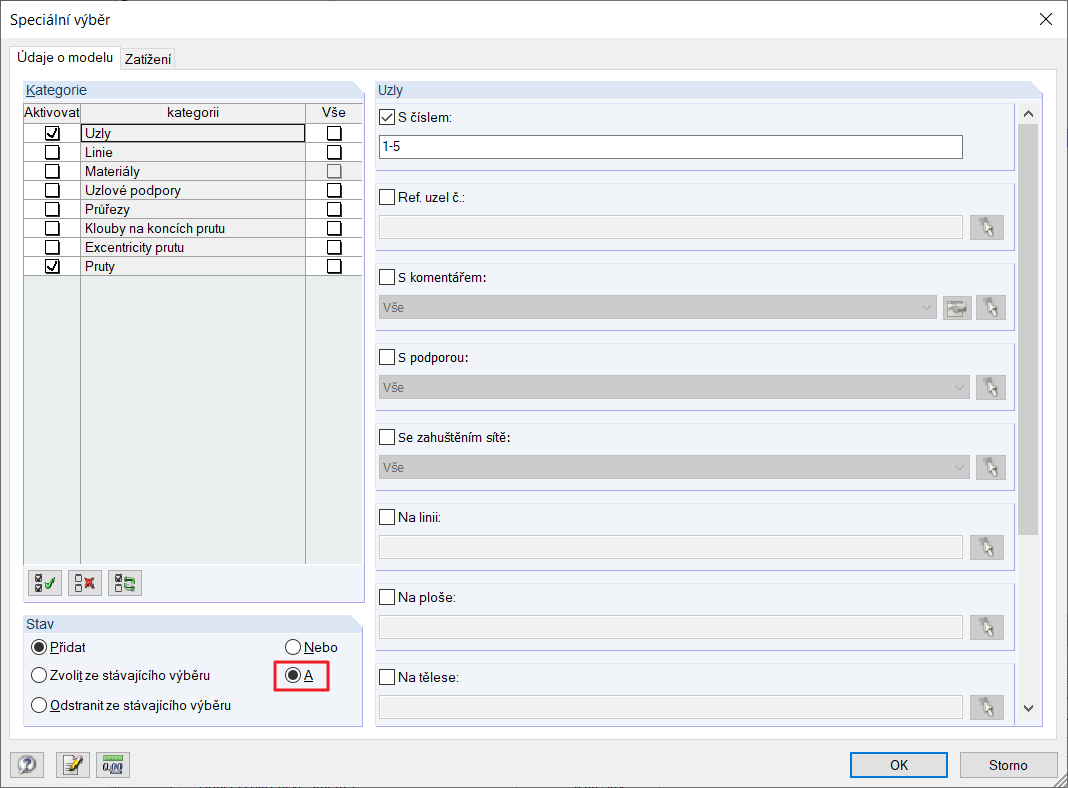Confirm the dialog with OK
The image size is (1068, 788).
tap(899, 765)
